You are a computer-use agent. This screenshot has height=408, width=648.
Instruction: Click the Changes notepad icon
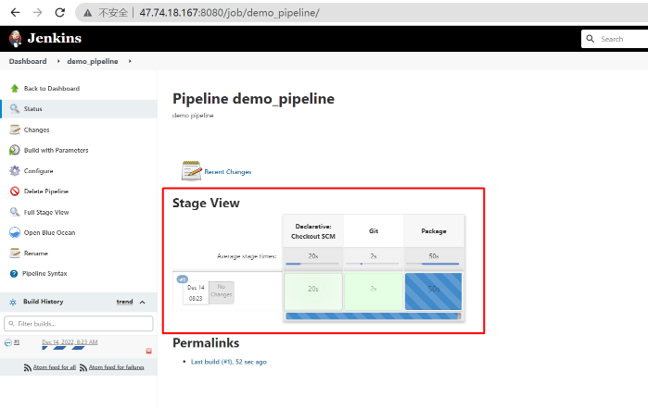15,130
